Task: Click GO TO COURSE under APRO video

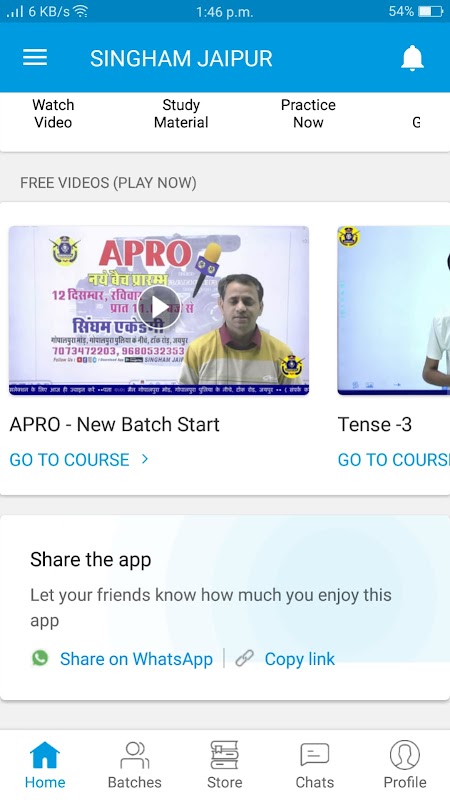Action: [69, 460]
